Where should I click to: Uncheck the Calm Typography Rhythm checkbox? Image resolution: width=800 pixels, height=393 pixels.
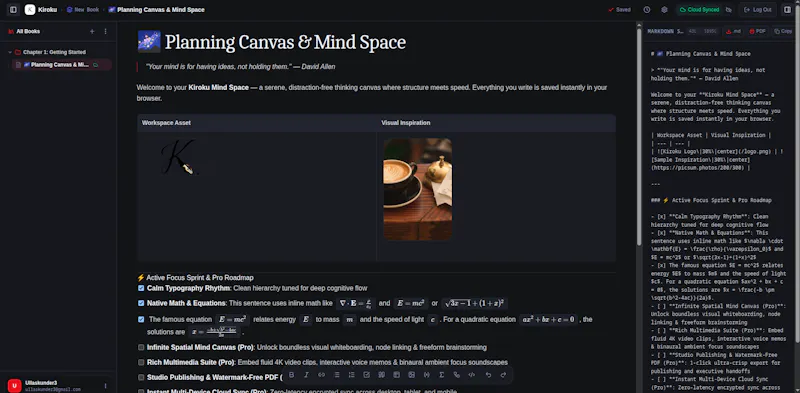(x=141, y=288)
